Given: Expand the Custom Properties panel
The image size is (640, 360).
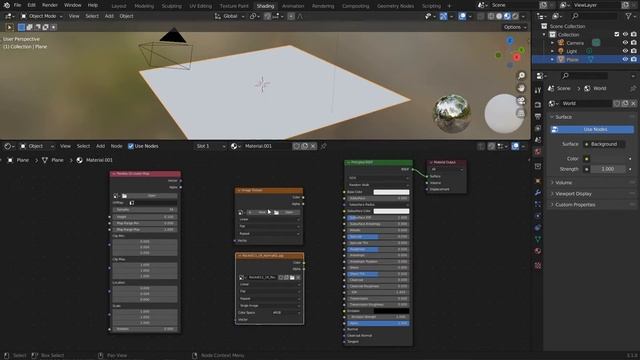Looking at the screenshot, I should click(x=575, y=204).
